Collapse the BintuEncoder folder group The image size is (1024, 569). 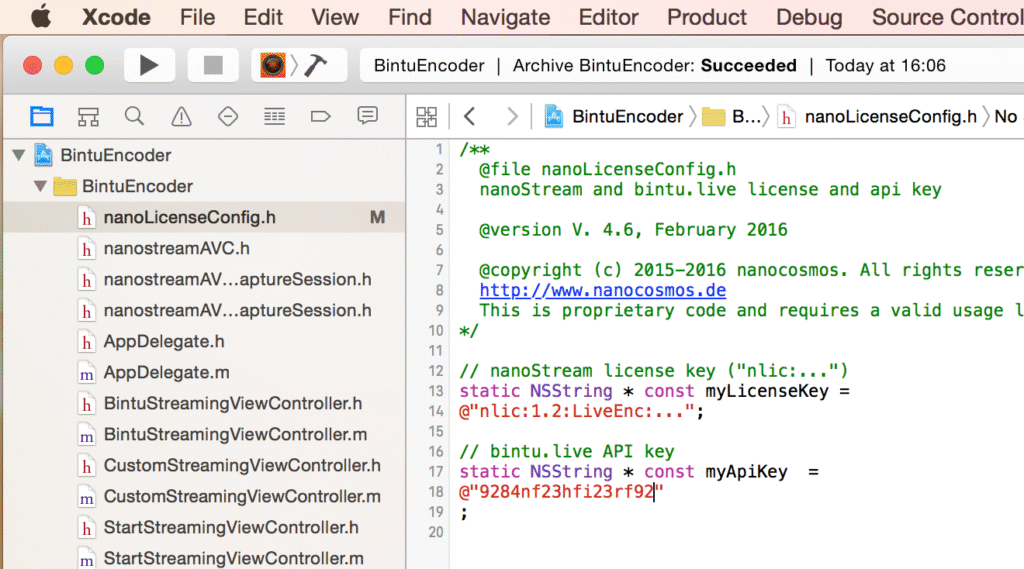point(40,186)
